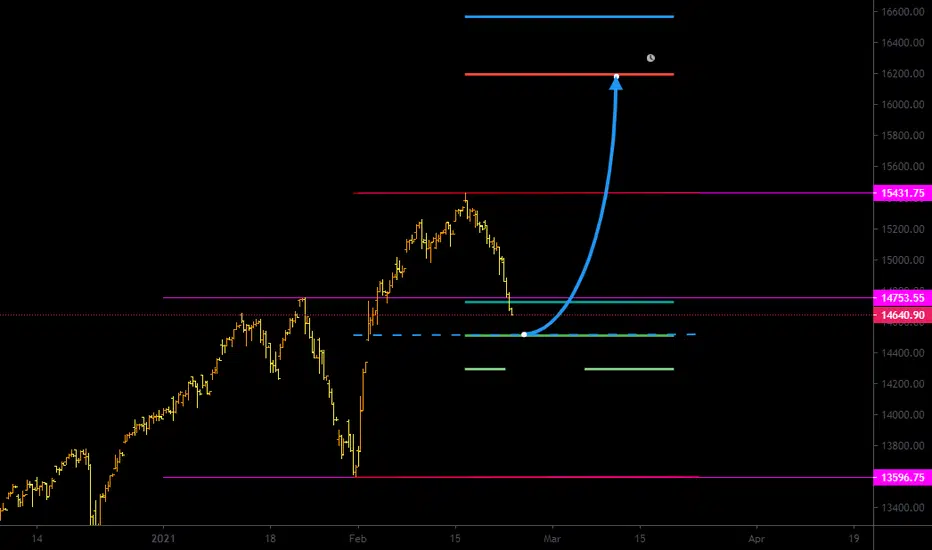932x550 pixels.
Task: Click the 14753.55 magenta price label
Action: click(x=902, y=298)
